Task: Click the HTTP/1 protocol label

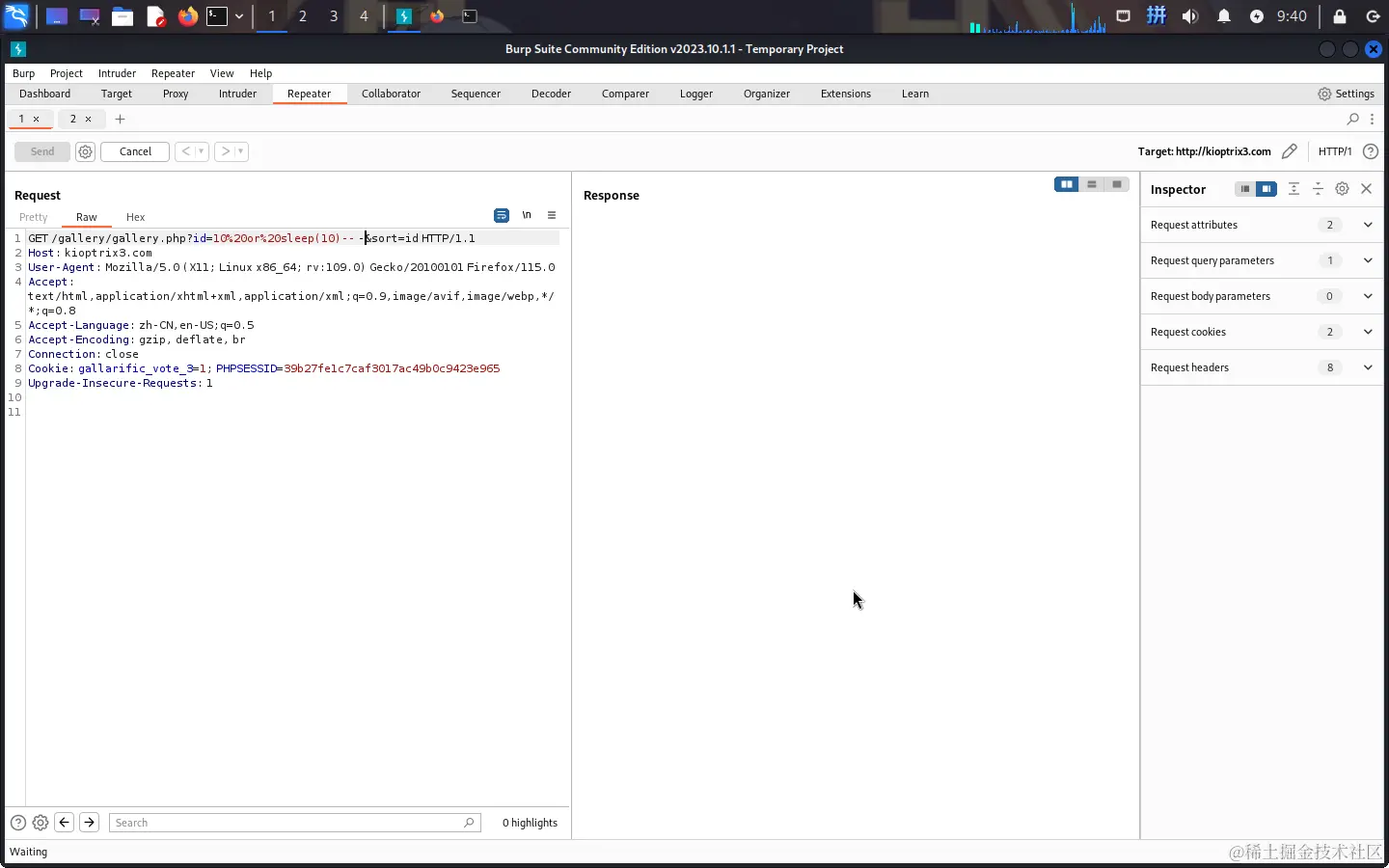Action: pyautogui.click(x=1335, y=151)
